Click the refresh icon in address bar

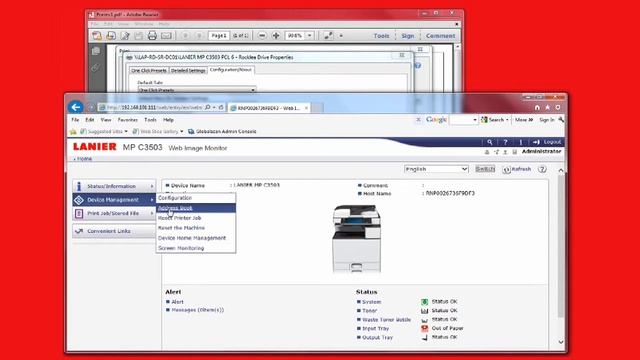click(x=221, y=107)
